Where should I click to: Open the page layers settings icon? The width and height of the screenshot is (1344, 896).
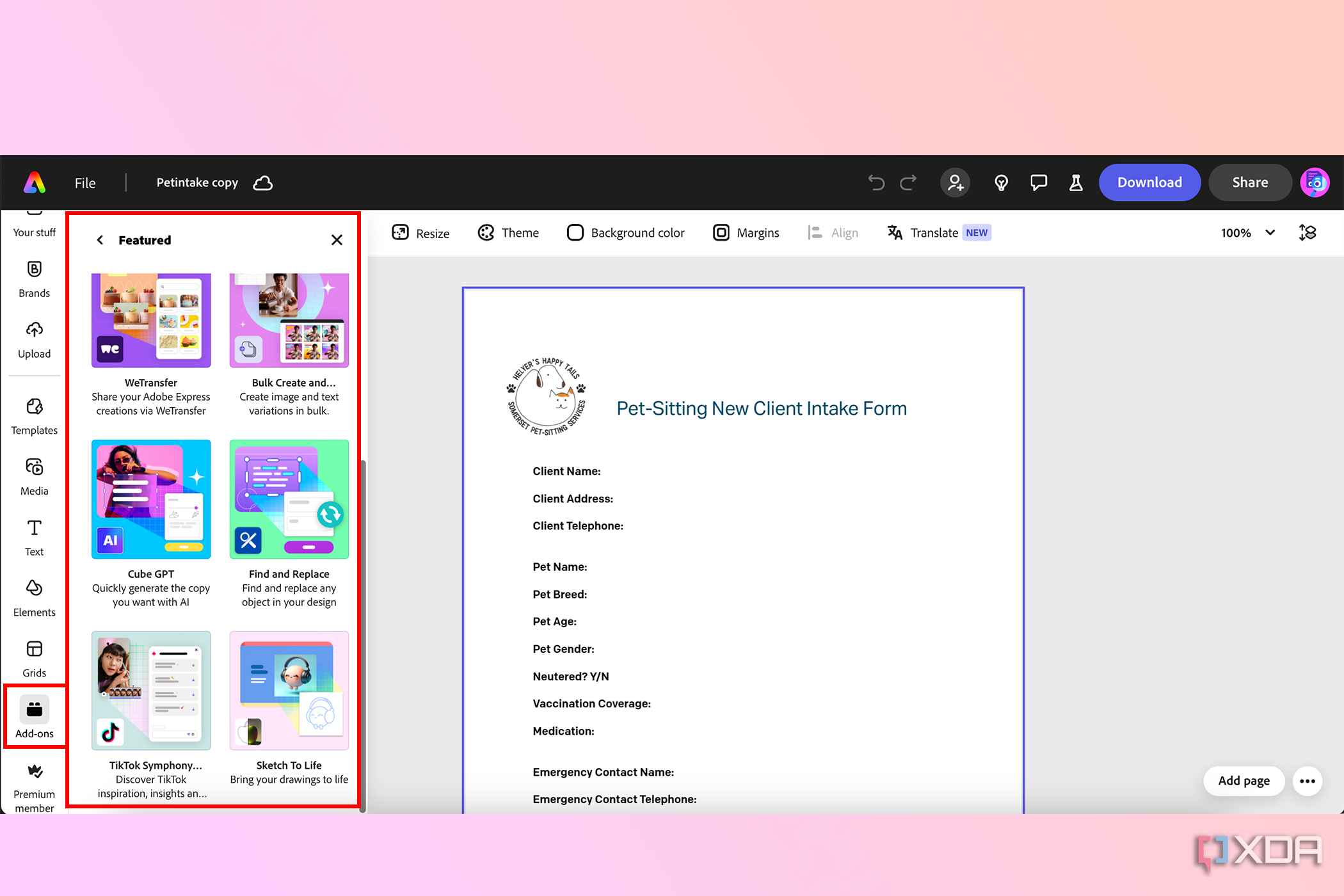[1308, 233]
